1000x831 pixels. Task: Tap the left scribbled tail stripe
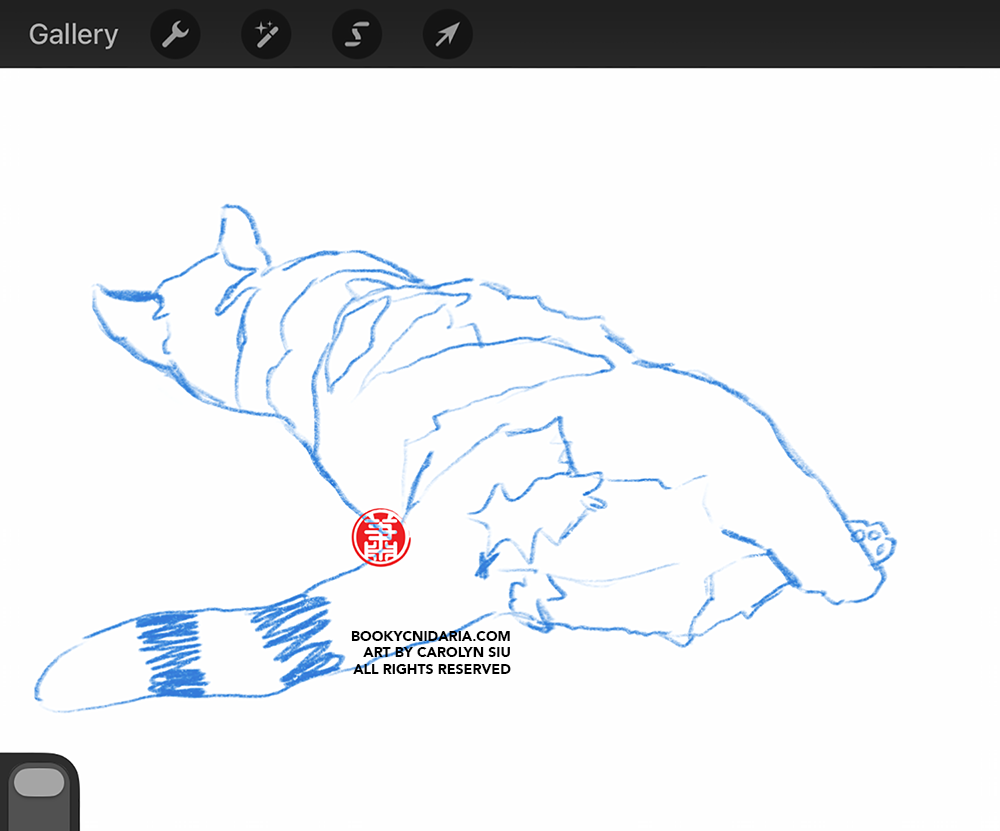(x=170, y=655)
